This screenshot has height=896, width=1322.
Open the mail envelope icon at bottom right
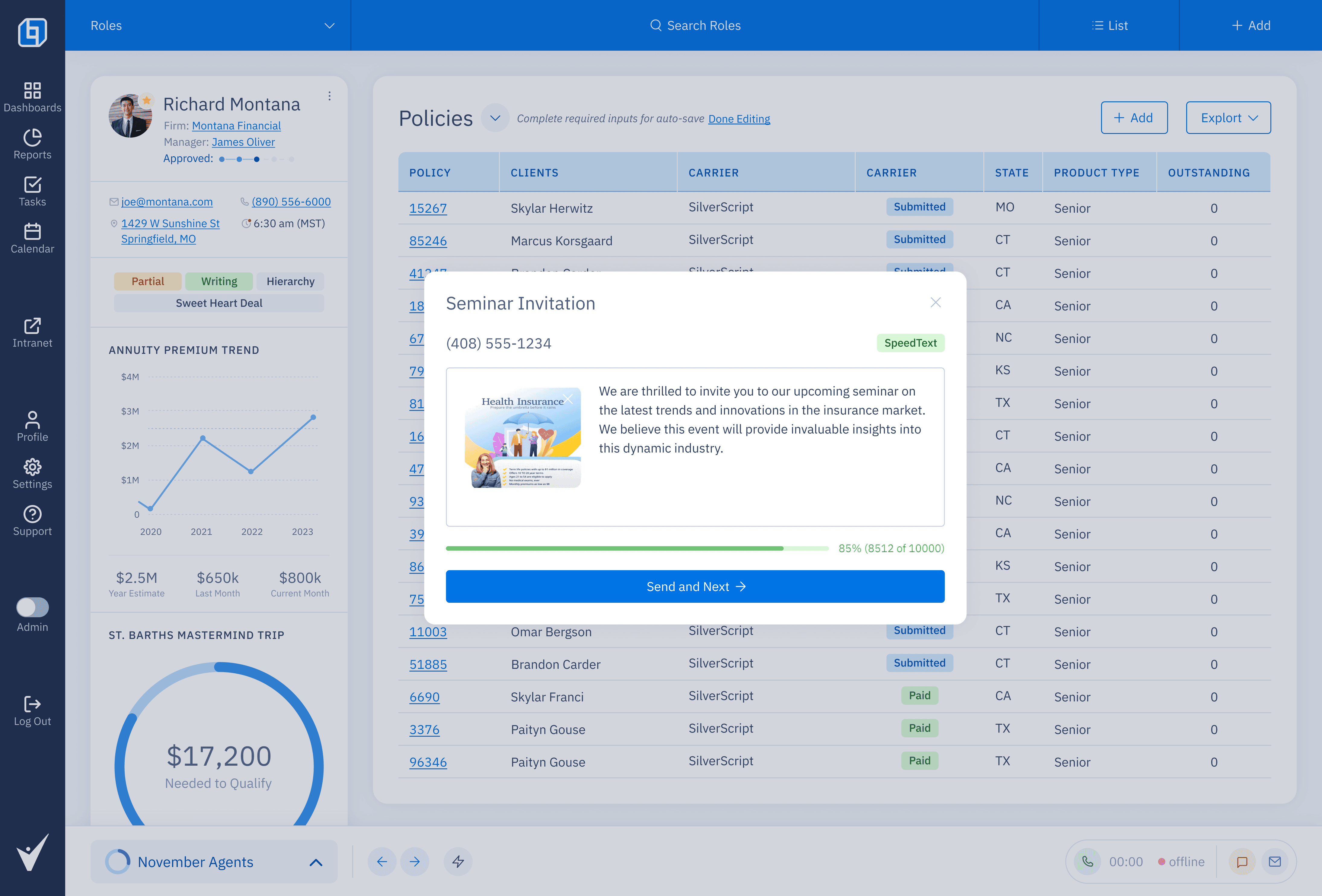[x=1275, y=861]
